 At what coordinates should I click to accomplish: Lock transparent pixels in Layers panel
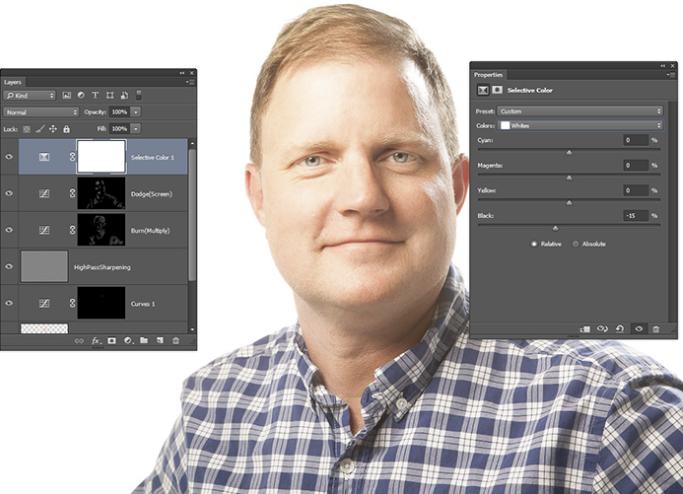(27, 129)
